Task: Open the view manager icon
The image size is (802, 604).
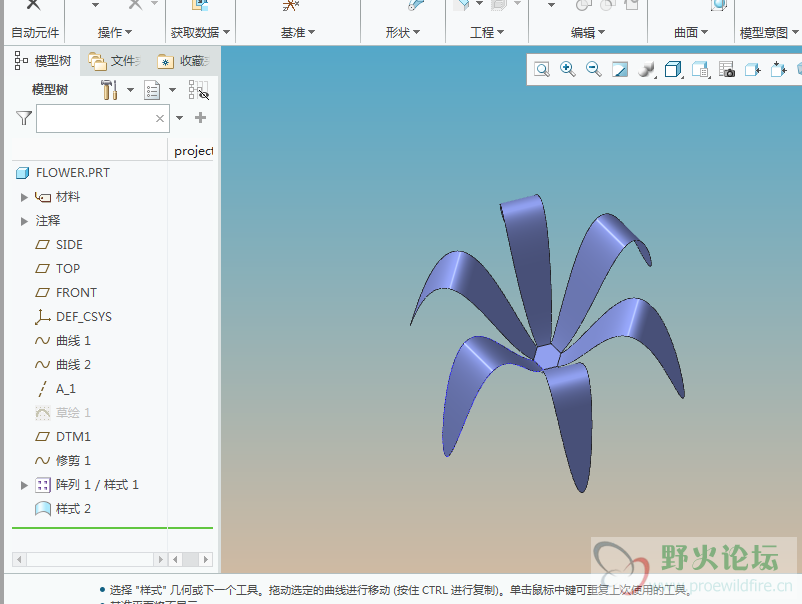Action: (x=700, y=70)
